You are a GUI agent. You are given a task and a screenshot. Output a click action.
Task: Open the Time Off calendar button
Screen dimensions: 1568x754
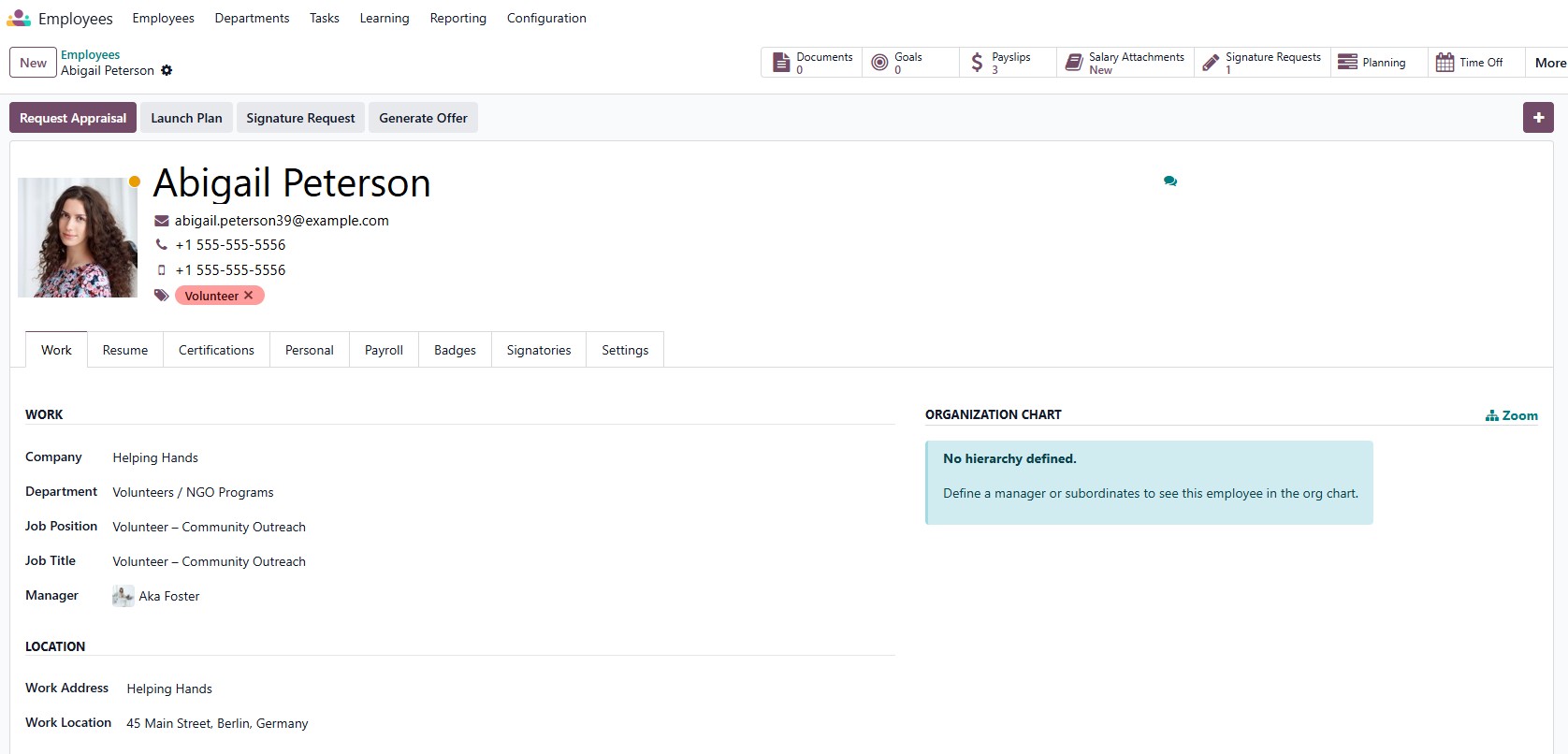1476,63
